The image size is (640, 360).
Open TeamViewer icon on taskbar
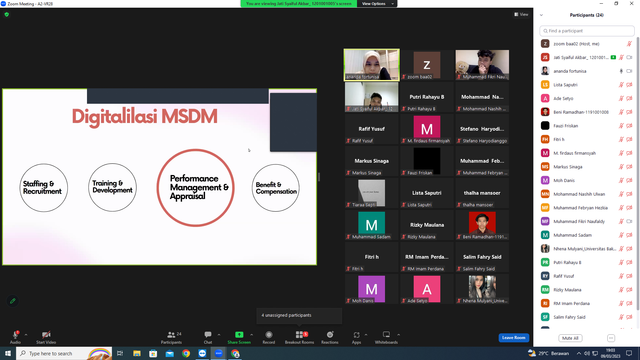202,353
